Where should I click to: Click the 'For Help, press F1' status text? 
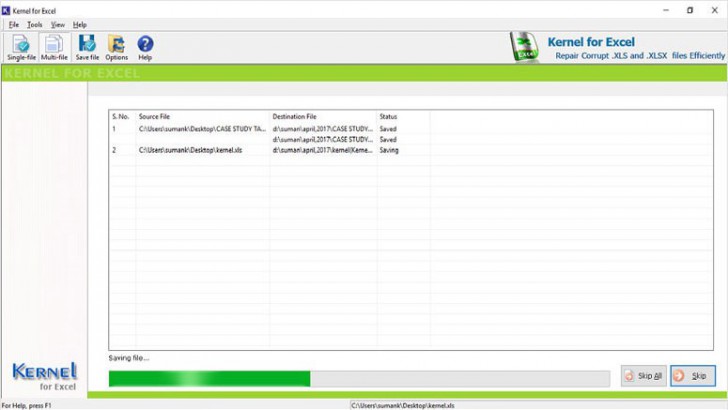tap(26, 405)
